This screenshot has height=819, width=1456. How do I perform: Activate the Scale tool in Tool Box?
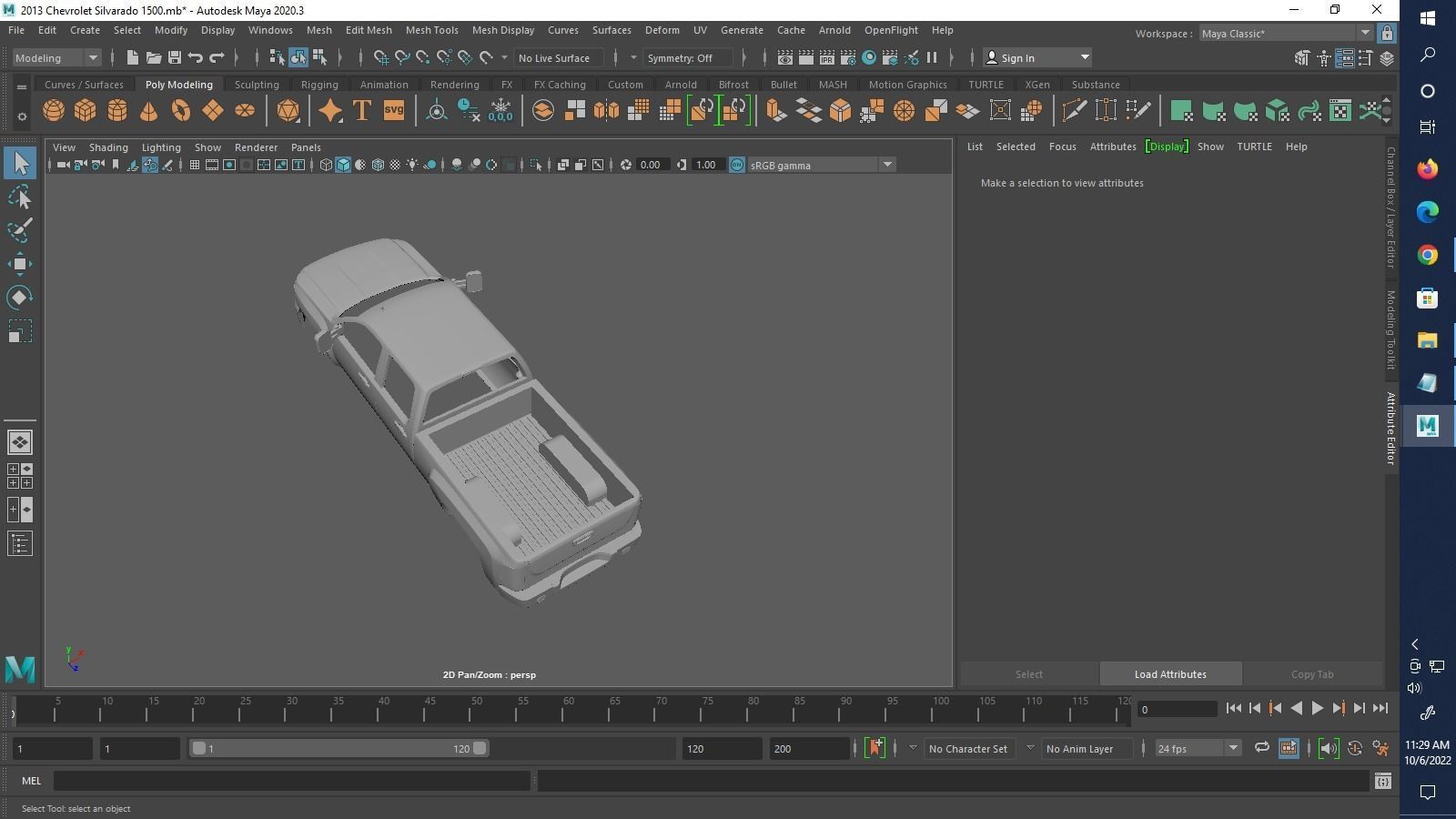click(20, 331)
